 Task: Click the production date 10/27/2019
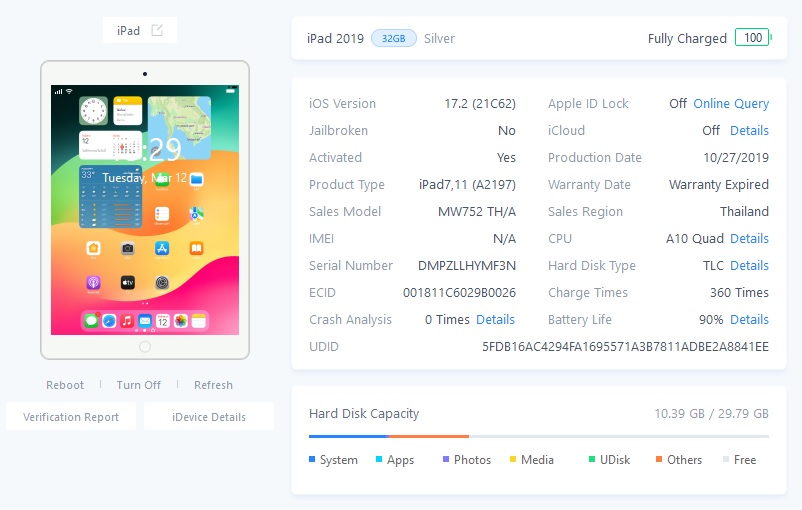click(736, 158)
